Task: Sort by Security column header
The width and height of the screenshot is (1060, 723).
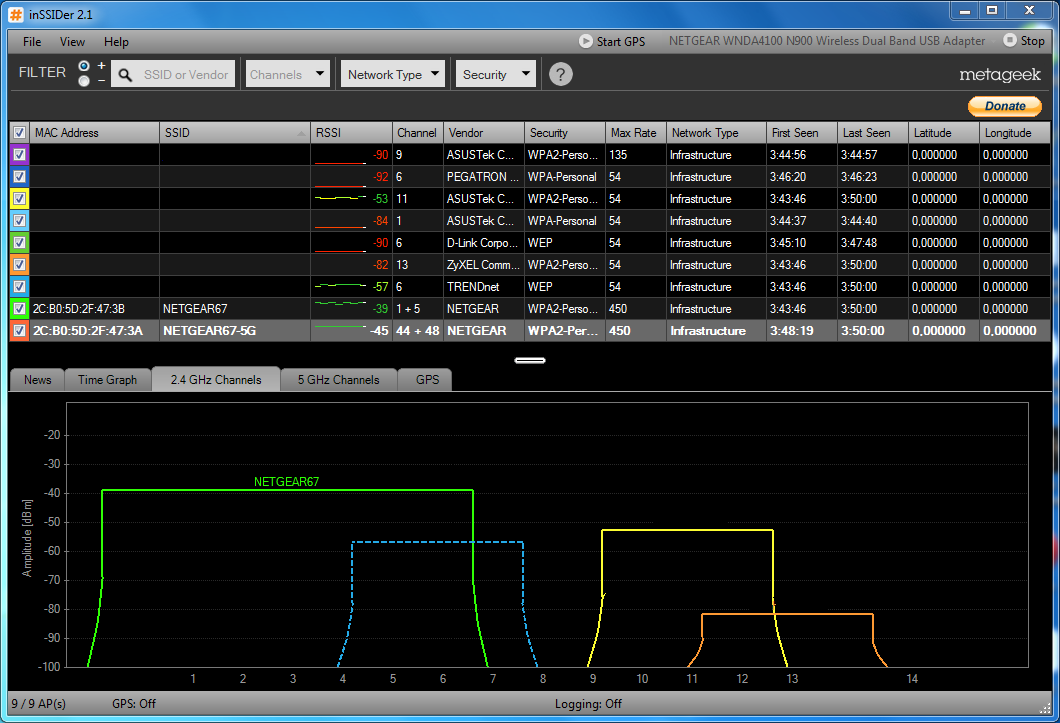Action: (564, 133)
